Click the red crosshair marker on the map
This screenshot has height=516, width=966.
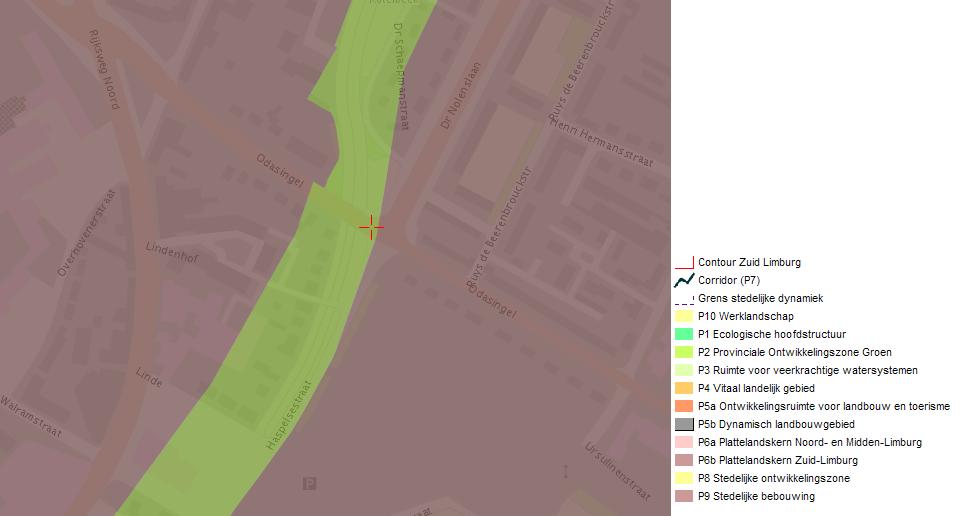coord(371,228)
